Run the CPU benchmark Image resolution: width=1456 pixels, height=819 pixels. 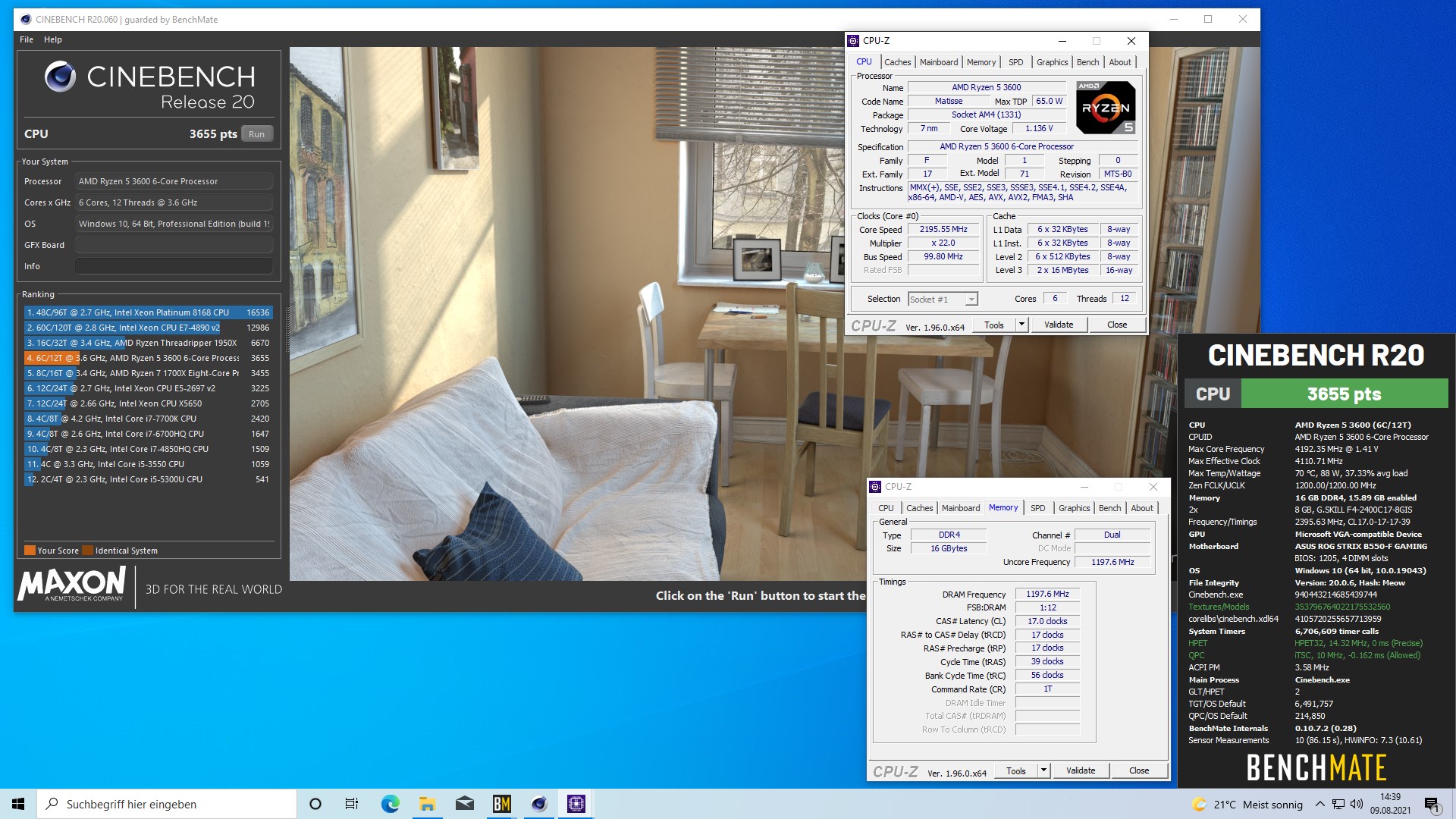coord(257,134)
